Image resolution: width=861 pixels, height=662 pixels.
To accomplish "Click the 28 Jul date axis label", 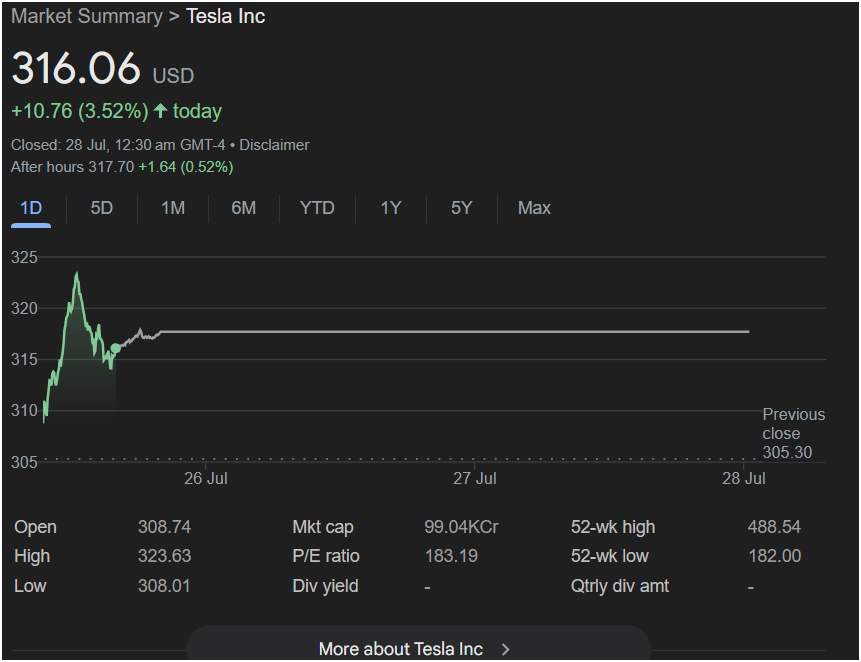I will pos(743,478).
